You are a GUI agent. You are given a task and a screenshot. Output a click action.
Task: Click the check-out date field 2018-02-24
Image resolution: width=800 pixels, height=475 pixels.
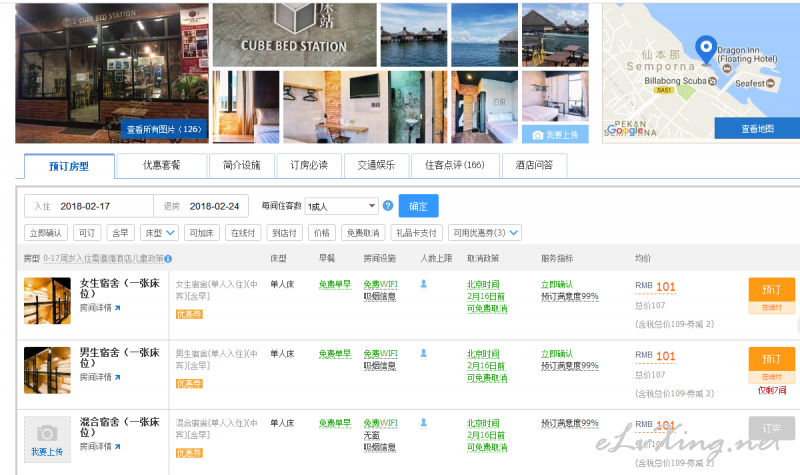pyautogui.click(x=201, y=206)
